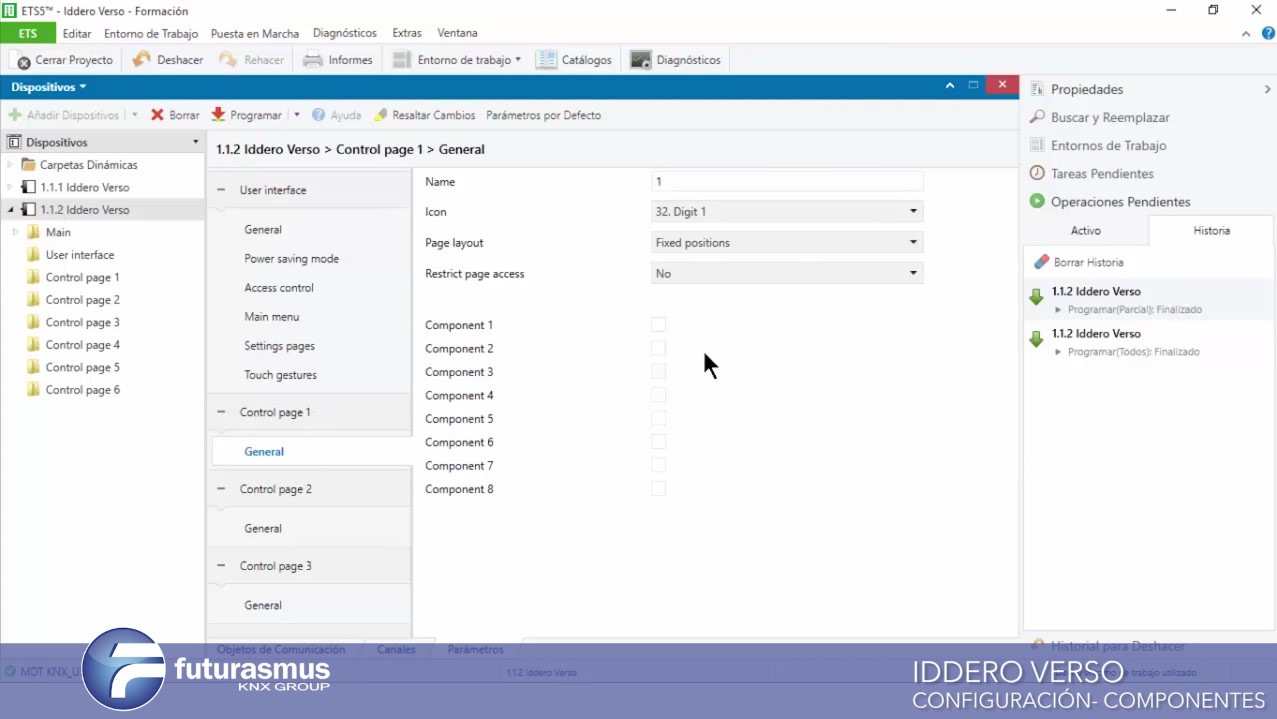The image size is (1277, 719).
Task: Check the Component 8 checkbox
Action: [x=658, y=489]
